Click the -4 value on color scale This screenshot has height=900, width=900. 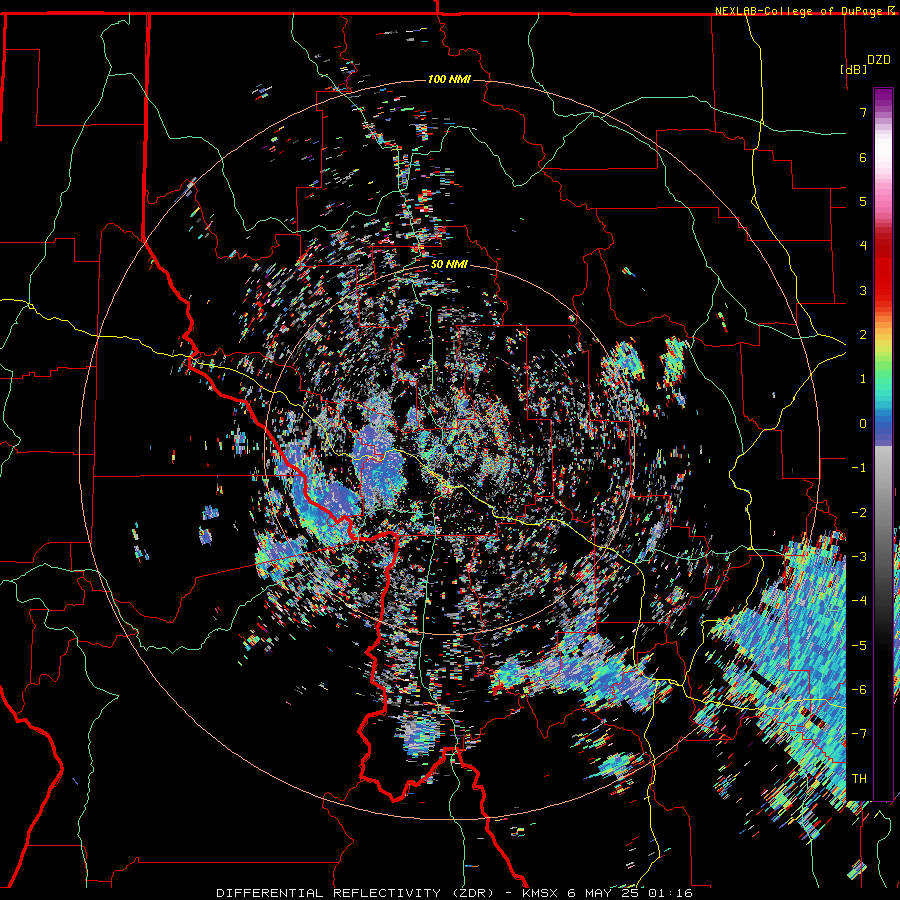(859, 601)
